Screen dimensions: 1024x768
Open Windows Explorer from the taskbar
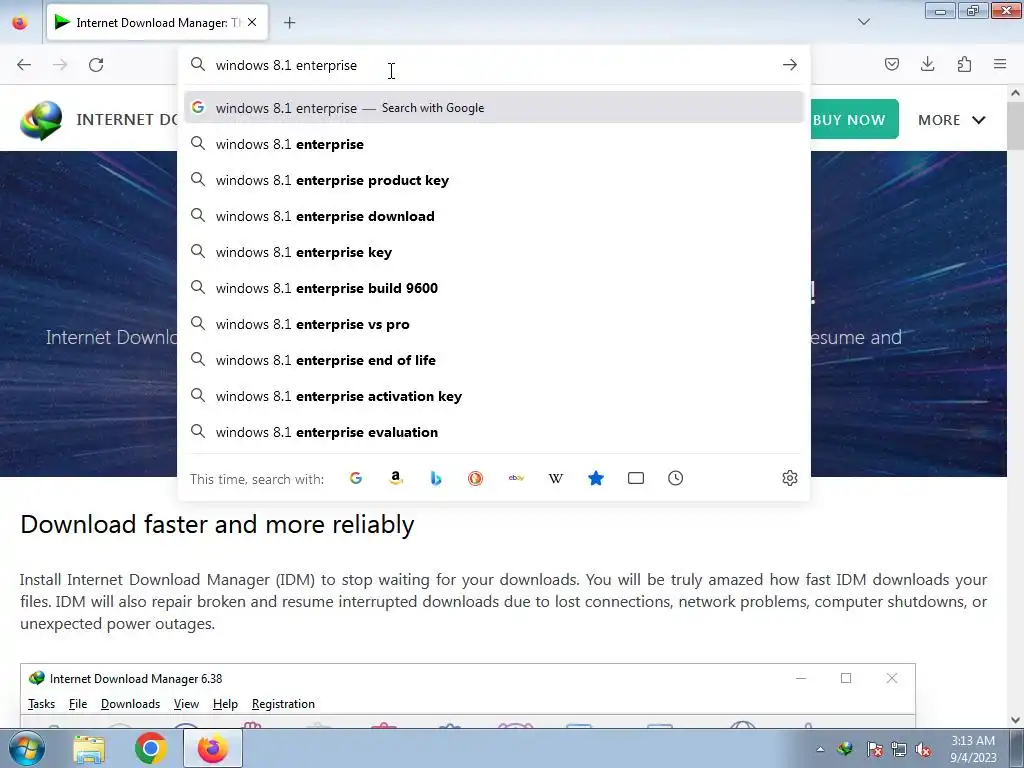(x=89, y=749)
